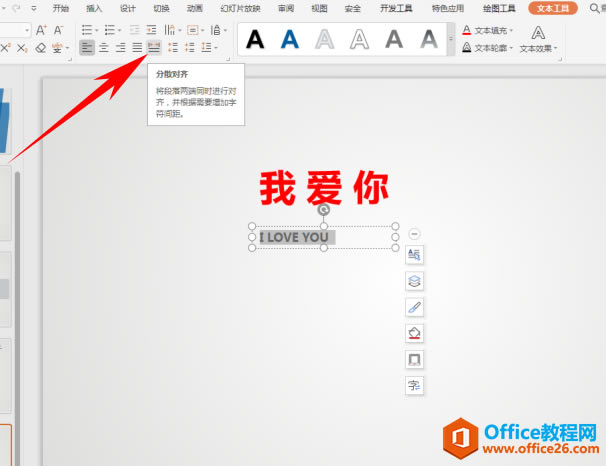606x466 pixels.
Task: Click decrease paragraph spacing icon
Action: [x=190, y=48]
